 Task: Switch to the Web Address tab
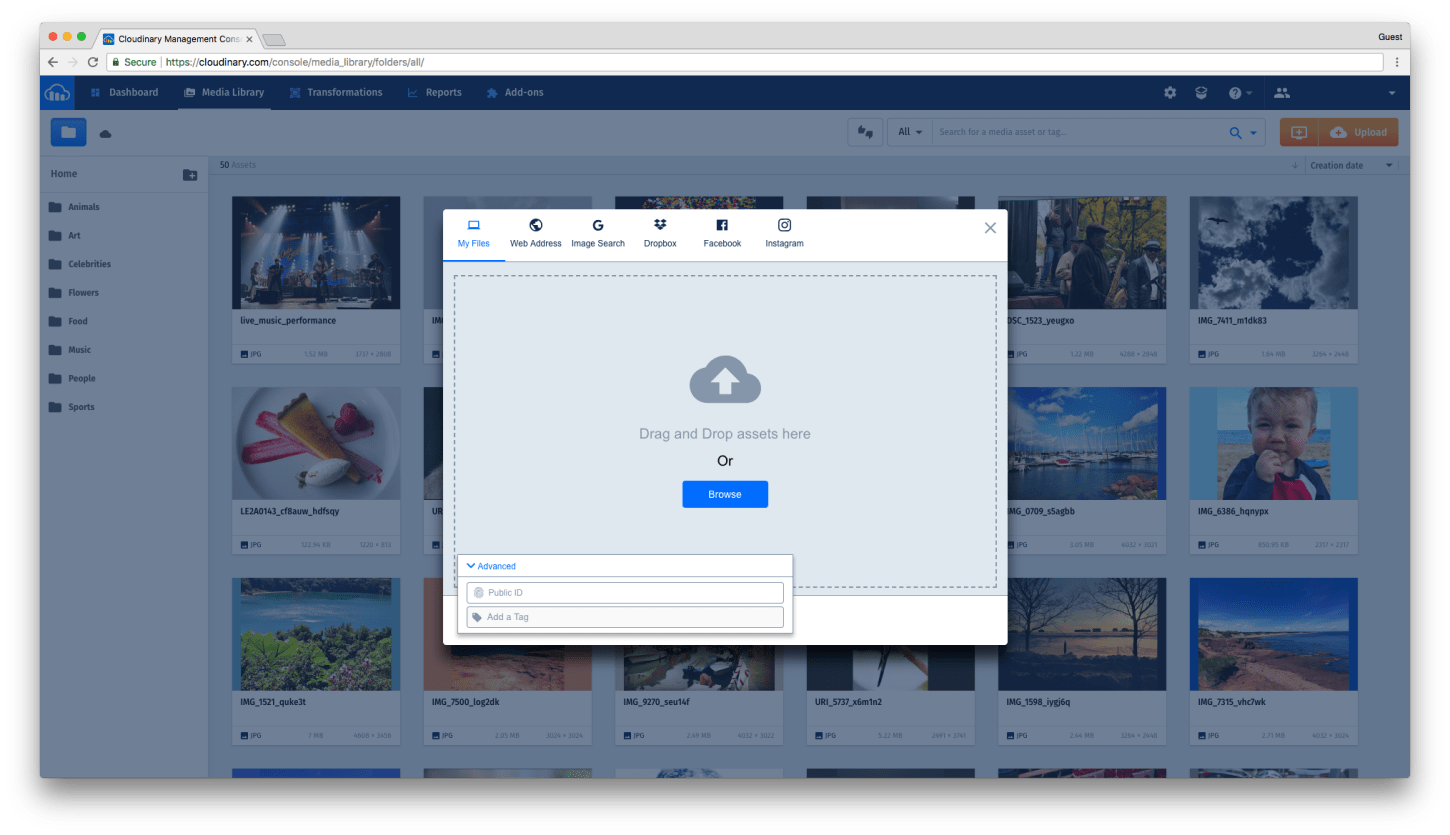pos(536,234)
